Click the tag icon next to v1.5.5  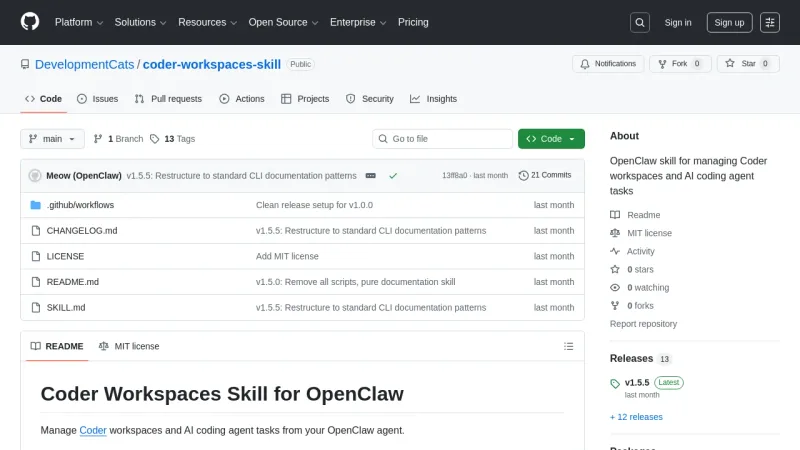pyautogui.click(x=615, y=383)
